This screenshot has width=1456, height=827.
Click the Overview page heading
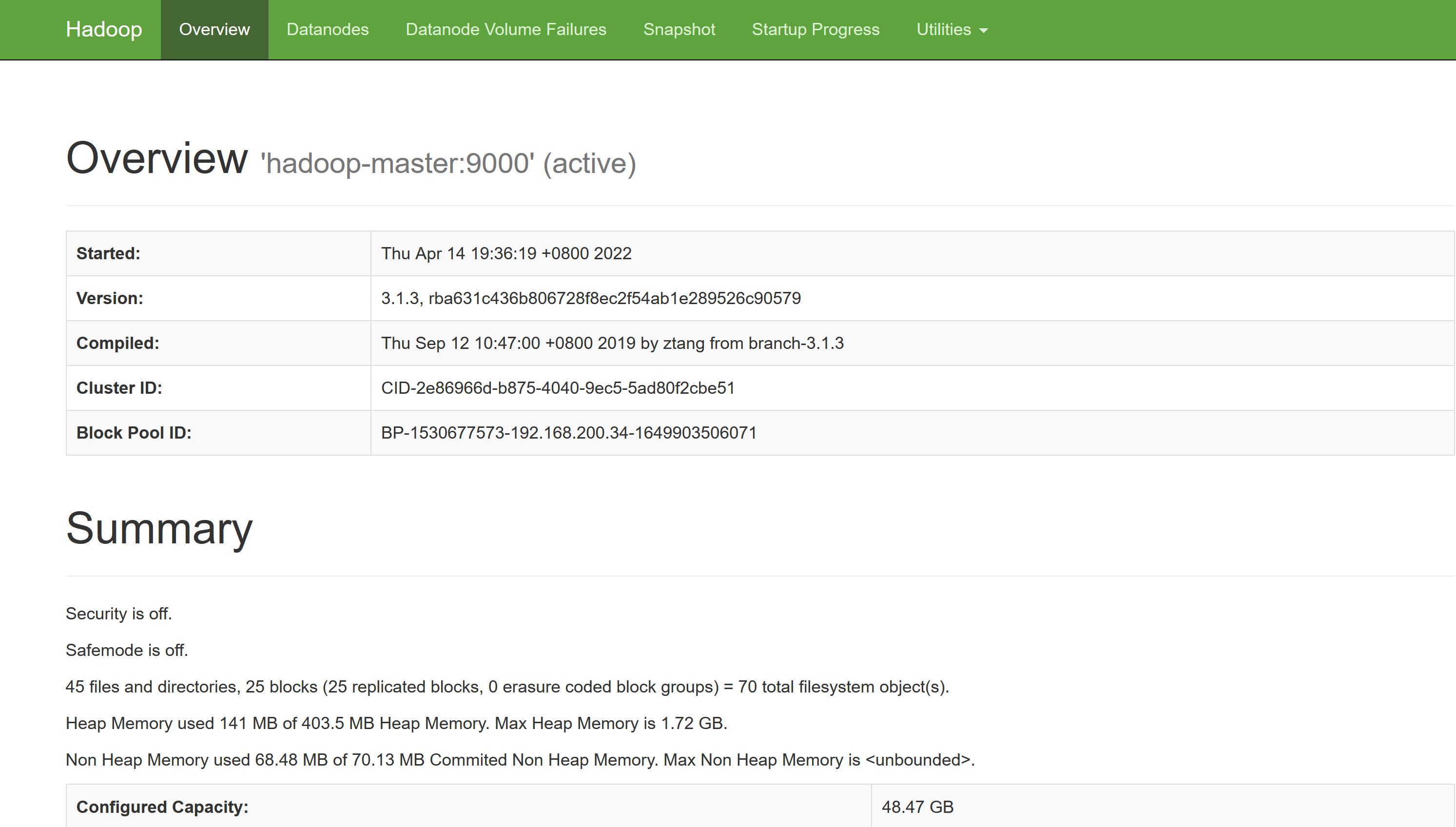tap(157, 158)
